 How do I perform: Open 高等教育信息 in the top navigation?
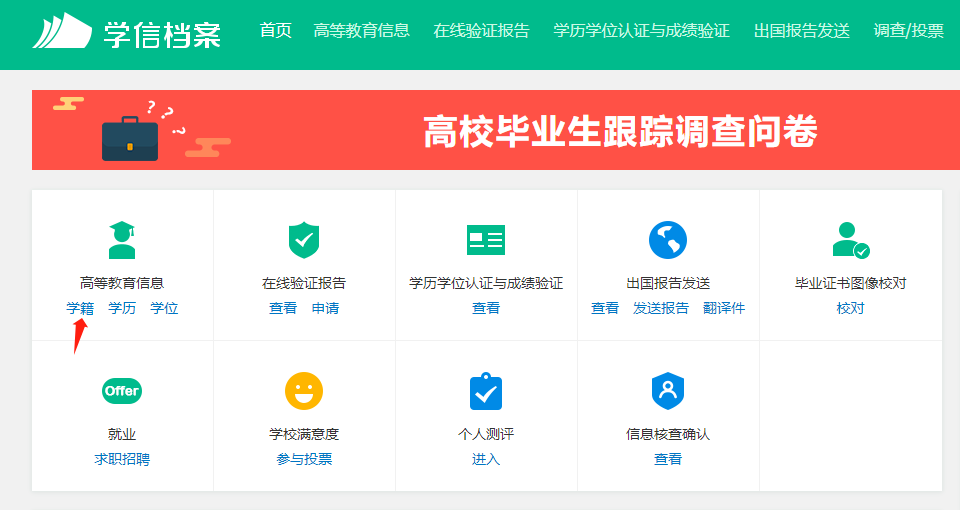tap(361, 30)
